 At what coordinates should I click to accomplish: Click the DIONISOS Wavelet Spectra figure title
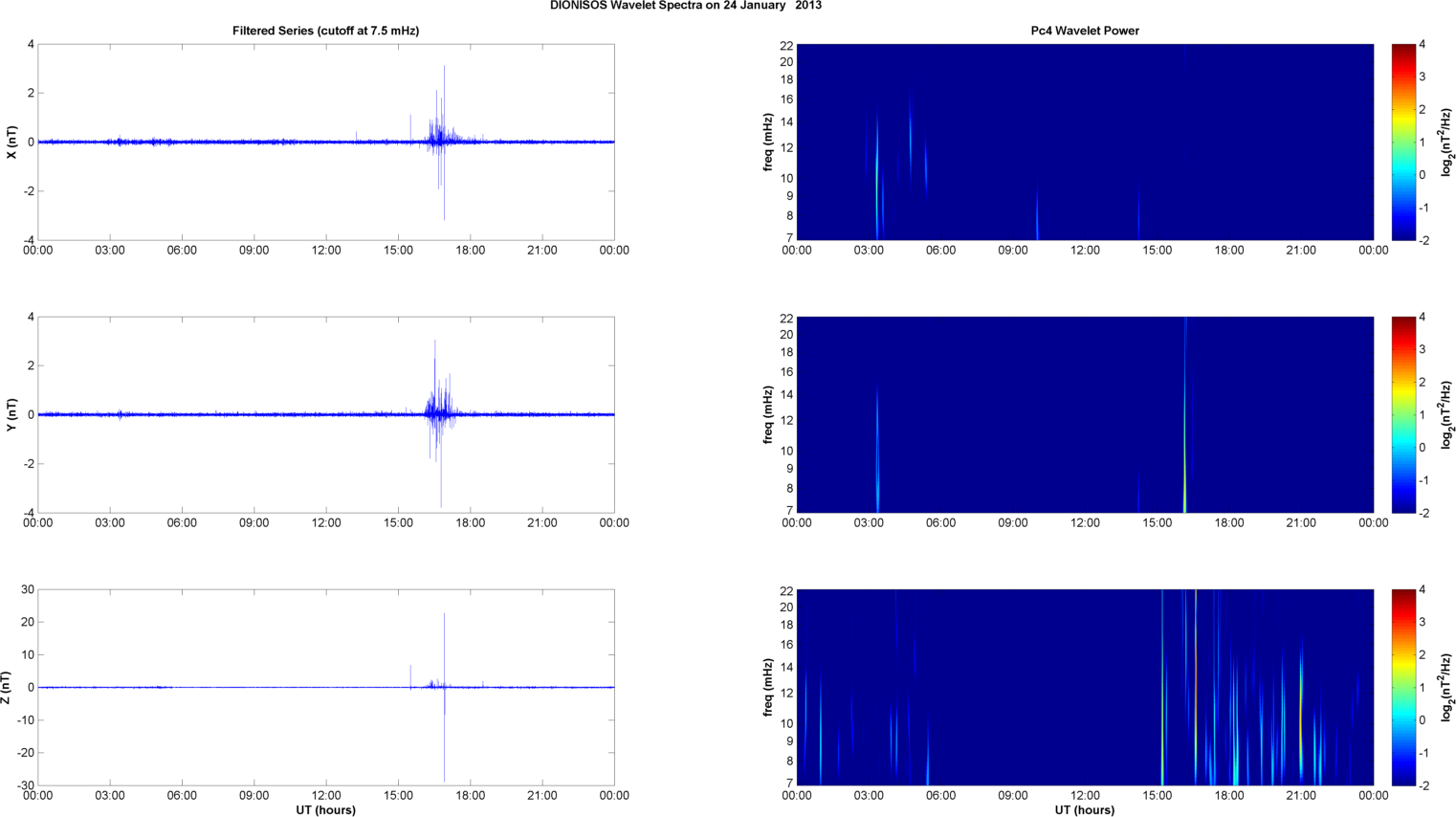[685, 6]
